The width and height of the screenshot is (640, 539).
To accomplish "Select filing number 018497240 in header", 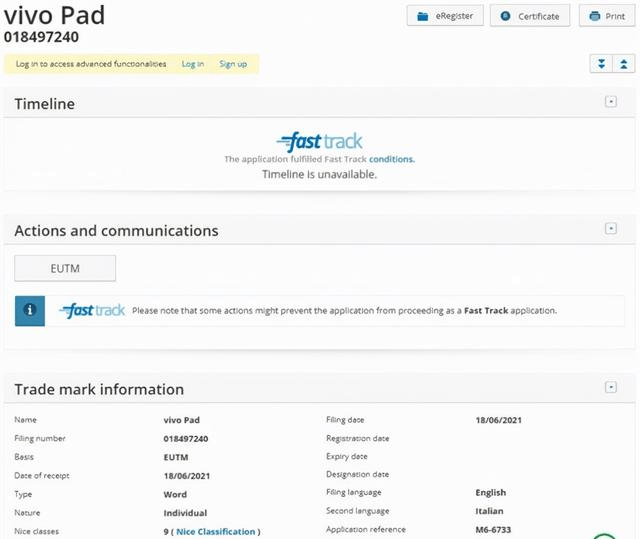I will point(41,37).
